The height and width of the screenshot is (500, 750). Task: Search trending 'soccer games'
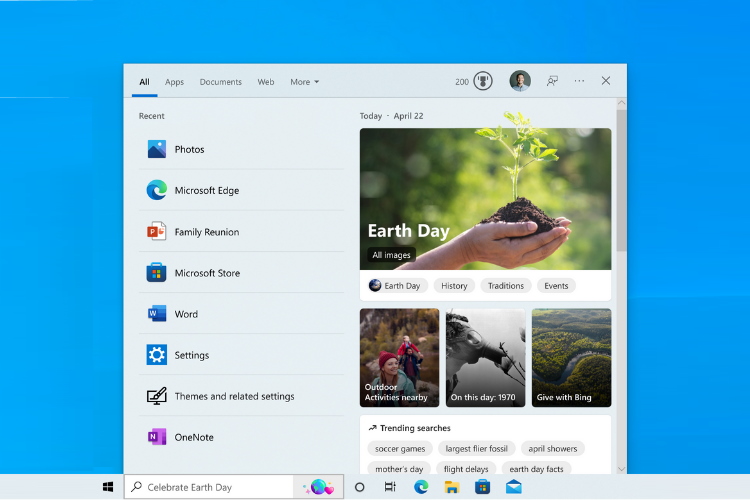tap(400, 449)
